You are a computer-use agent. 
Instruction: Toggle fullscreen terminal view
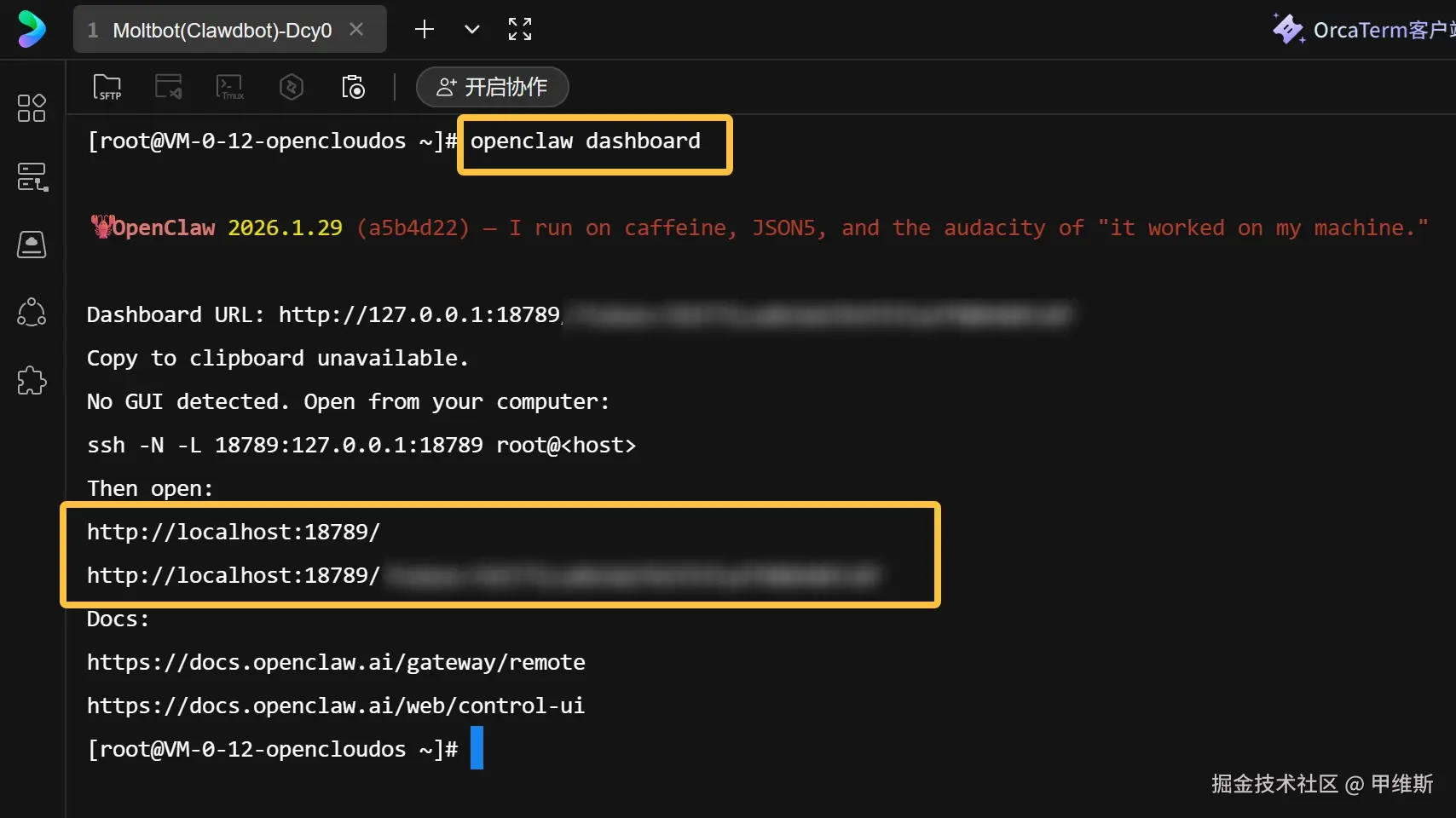520,30
